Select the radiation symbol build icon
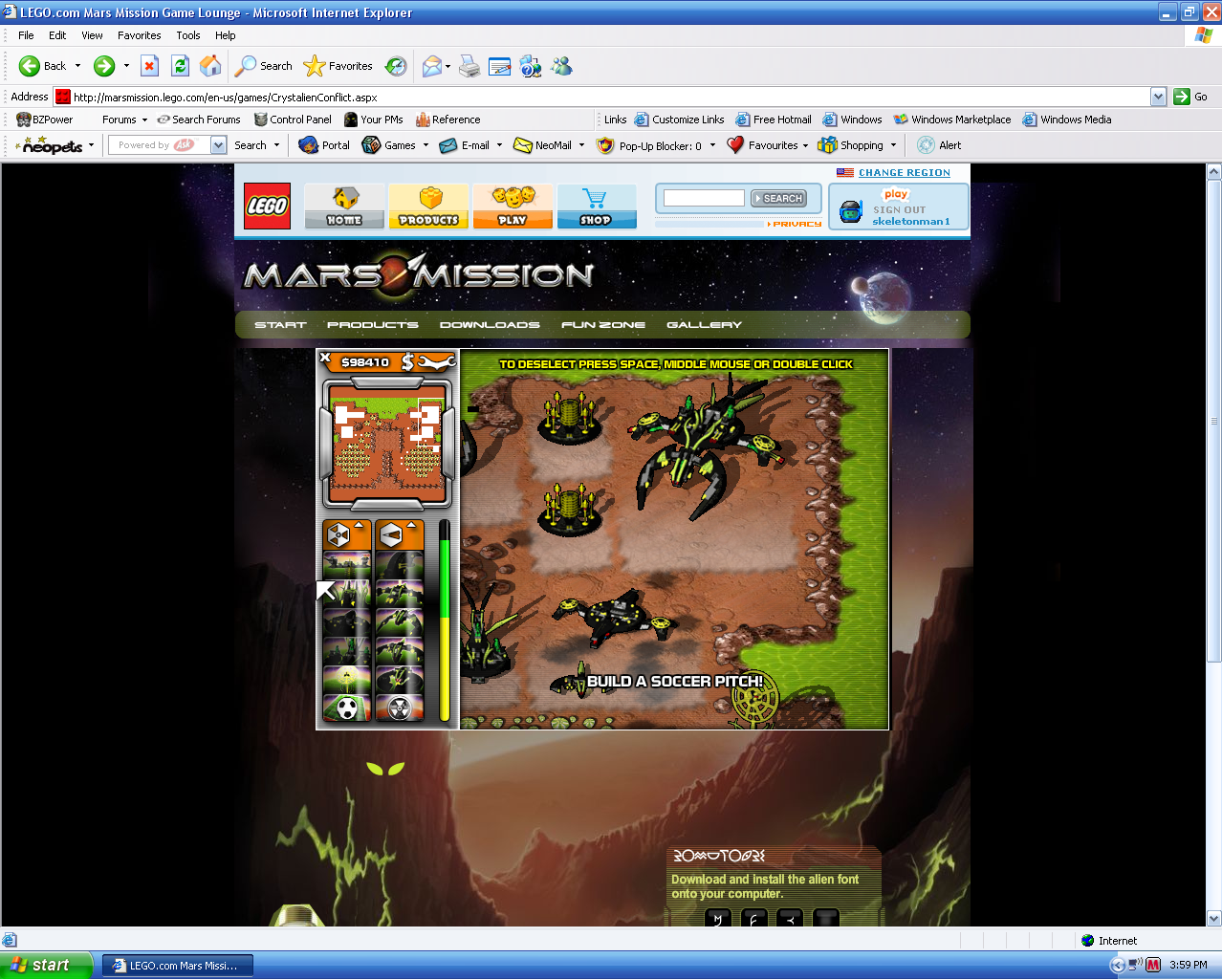 click(x=400, y=708)
